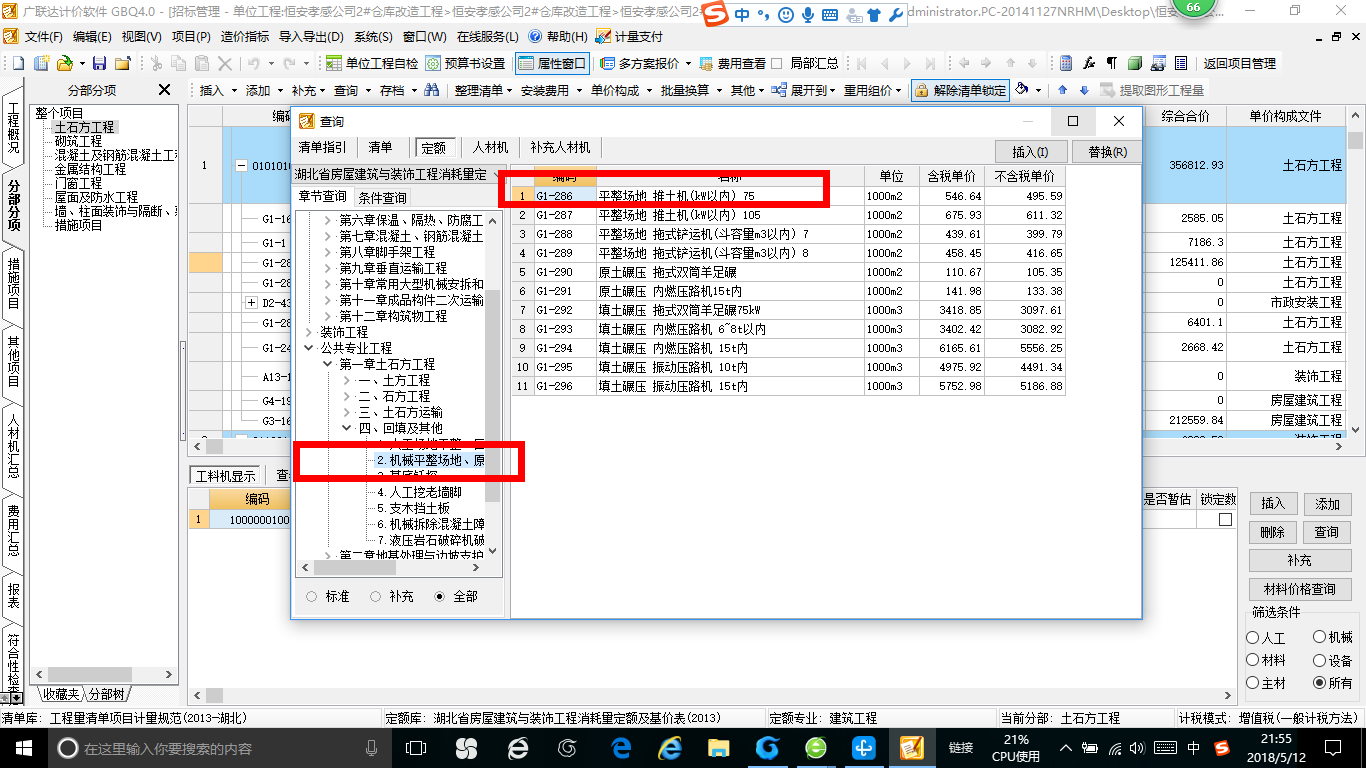The width and height of the screenshot is (1366, 768).
Task: Click the calculator icon in top toolbar
Action: click(1067, 63)
